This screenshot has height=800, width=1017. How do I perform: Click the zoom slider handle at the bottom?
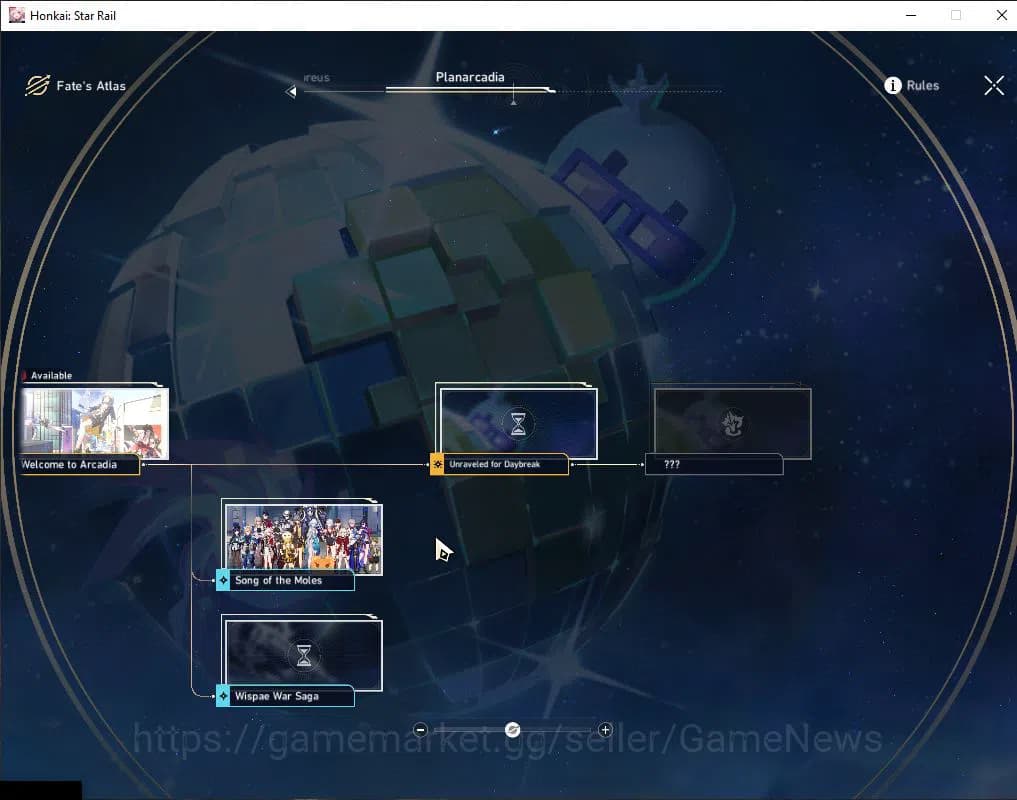coord(513,730)
